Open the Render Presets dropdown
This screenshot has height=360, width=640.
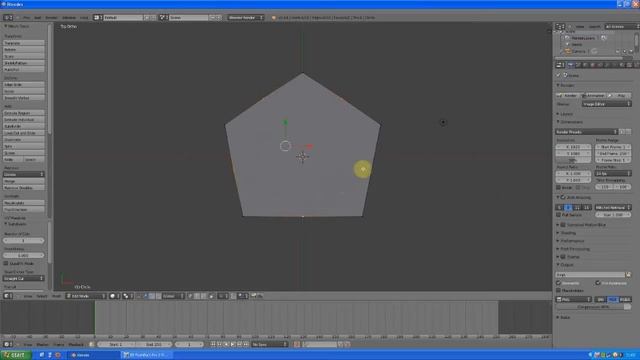[587, 132]
